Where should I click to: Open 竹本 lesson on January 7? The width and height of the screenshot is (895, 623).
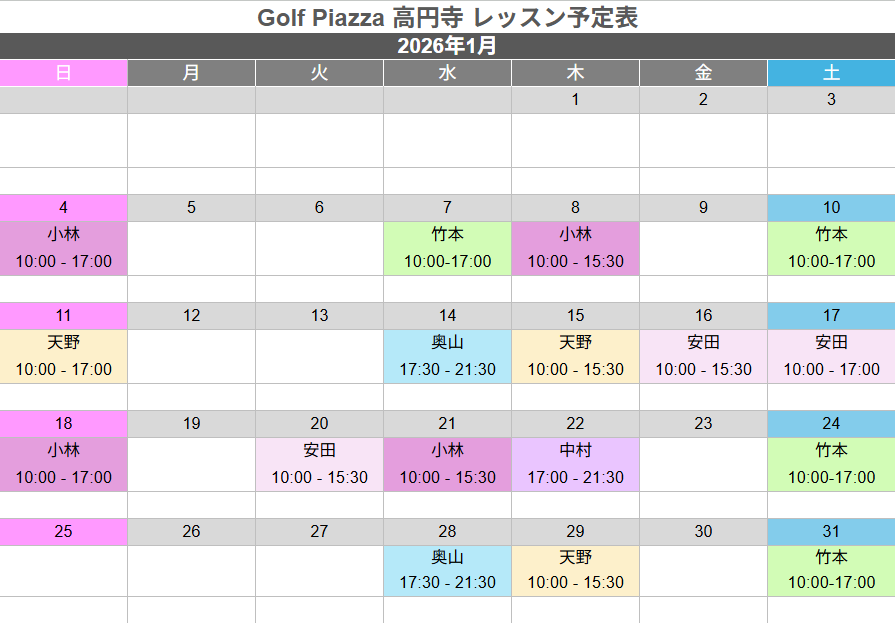[x=447, y=248]
